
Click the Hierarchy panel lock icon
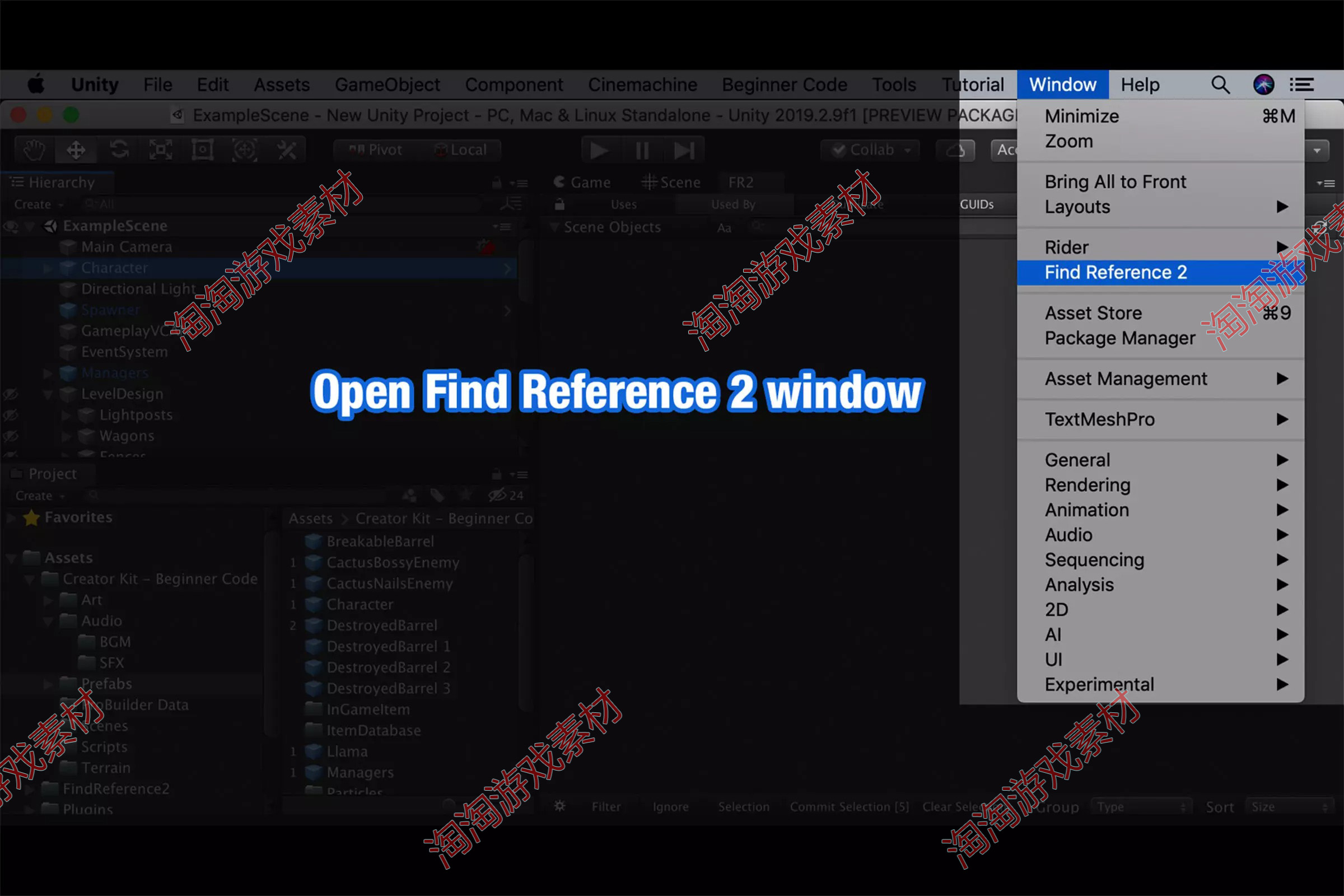point(497,183)
